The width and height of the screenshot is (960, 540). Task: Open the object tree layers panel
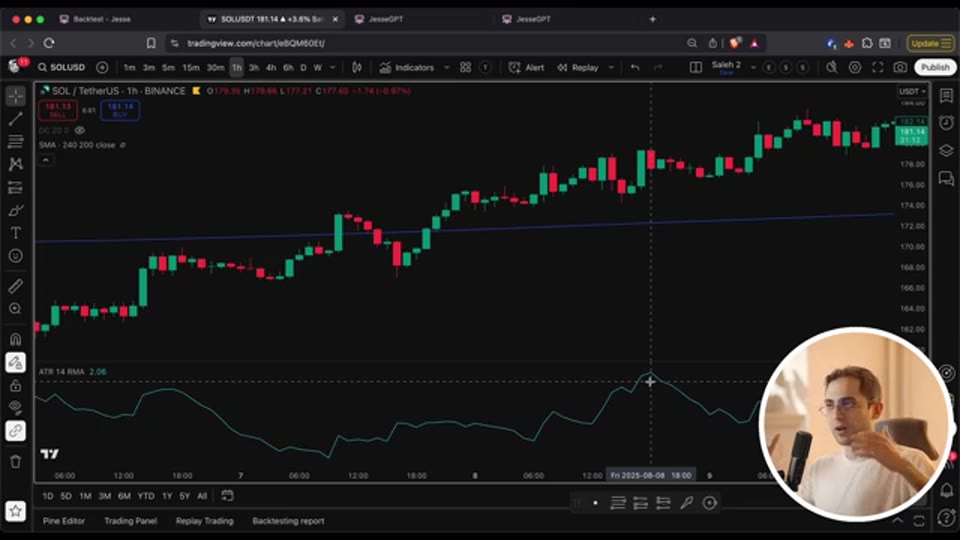946,150
